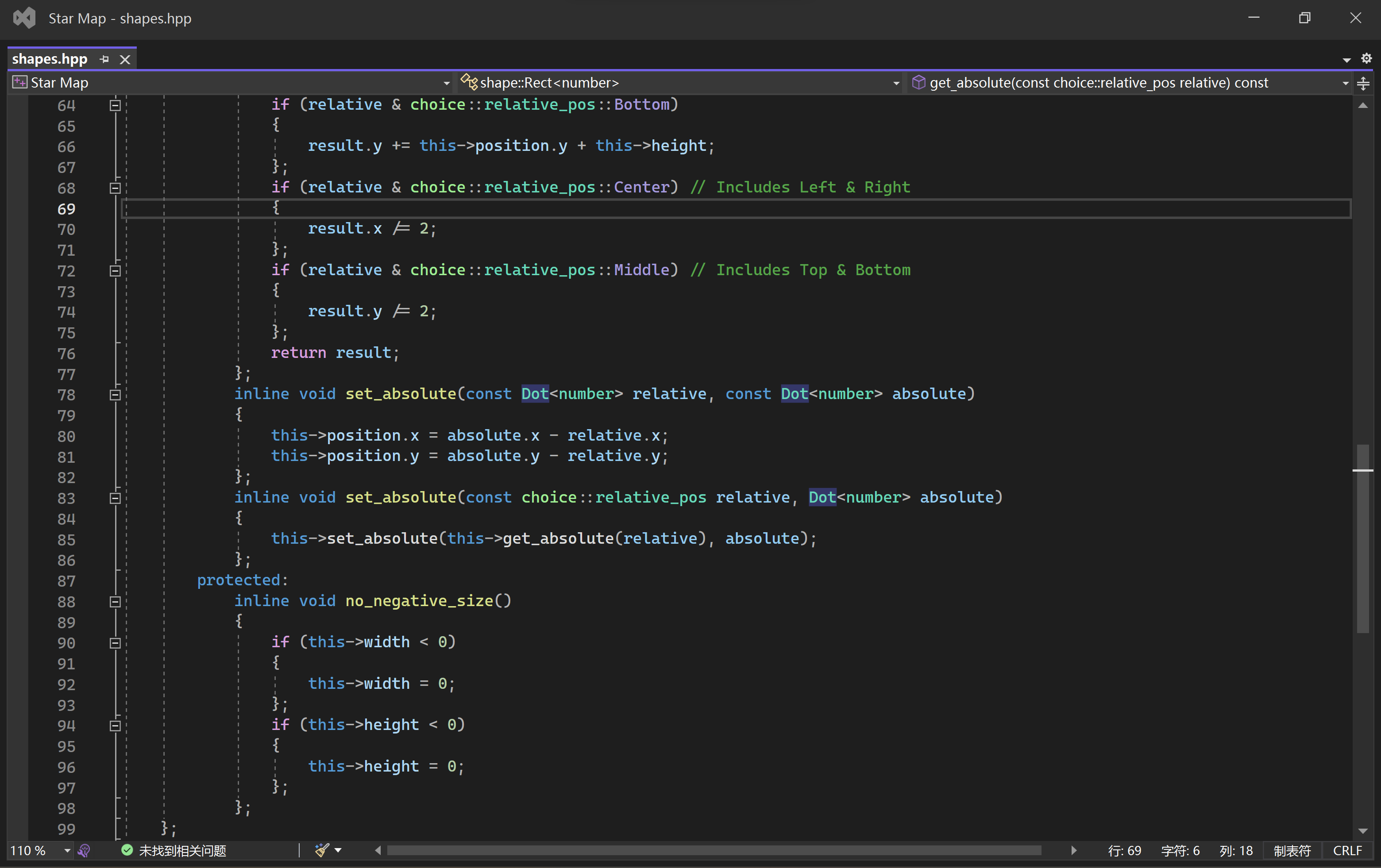Screen dimensions: 1381x868
Task: Collapse no_negative_size function at line 88
Action: pos(115,601)
